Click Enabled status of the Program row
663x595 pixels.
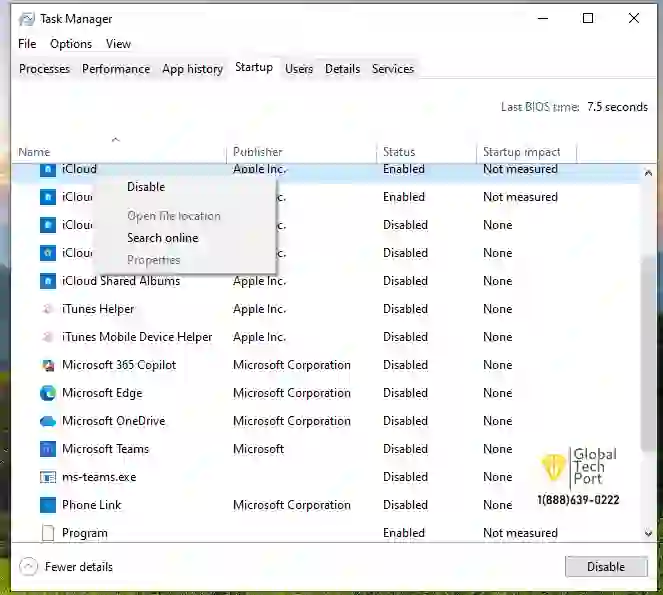(x=404, y=533)
